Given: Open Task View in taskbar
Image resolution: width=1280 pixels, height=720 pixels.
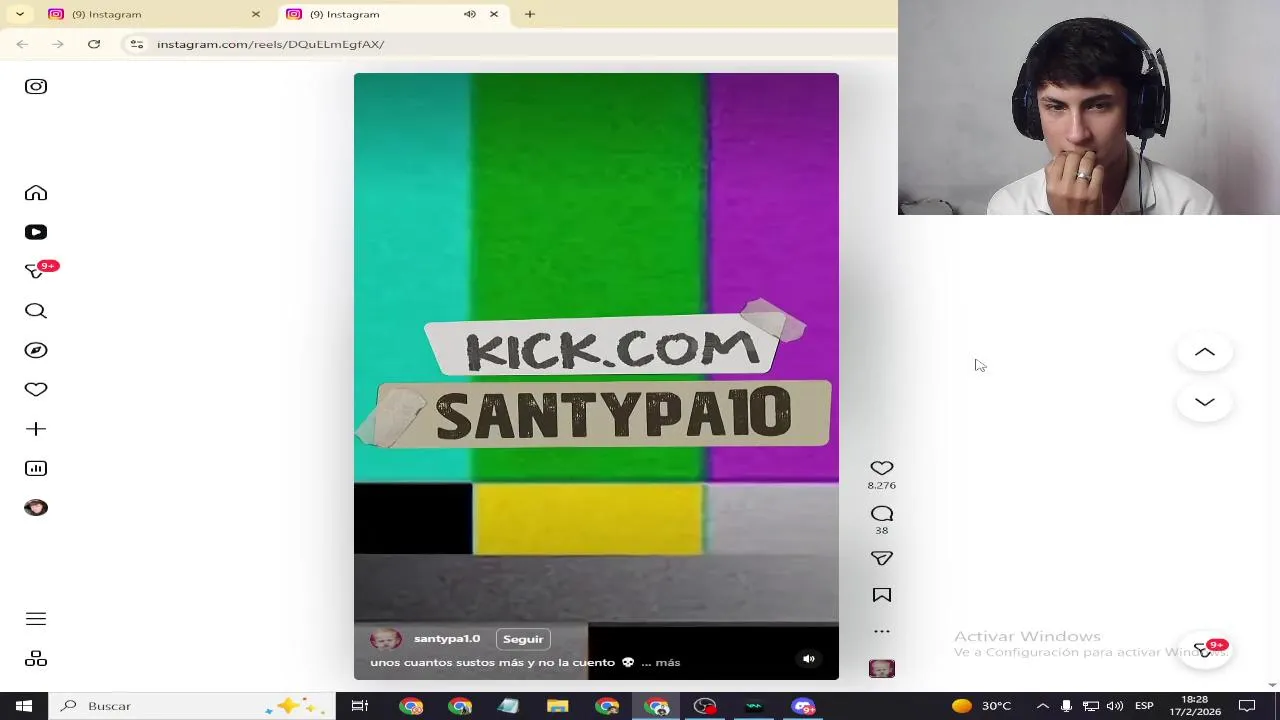Looking at the screenshot, I should pyautogui.click(x=360, y=706).
